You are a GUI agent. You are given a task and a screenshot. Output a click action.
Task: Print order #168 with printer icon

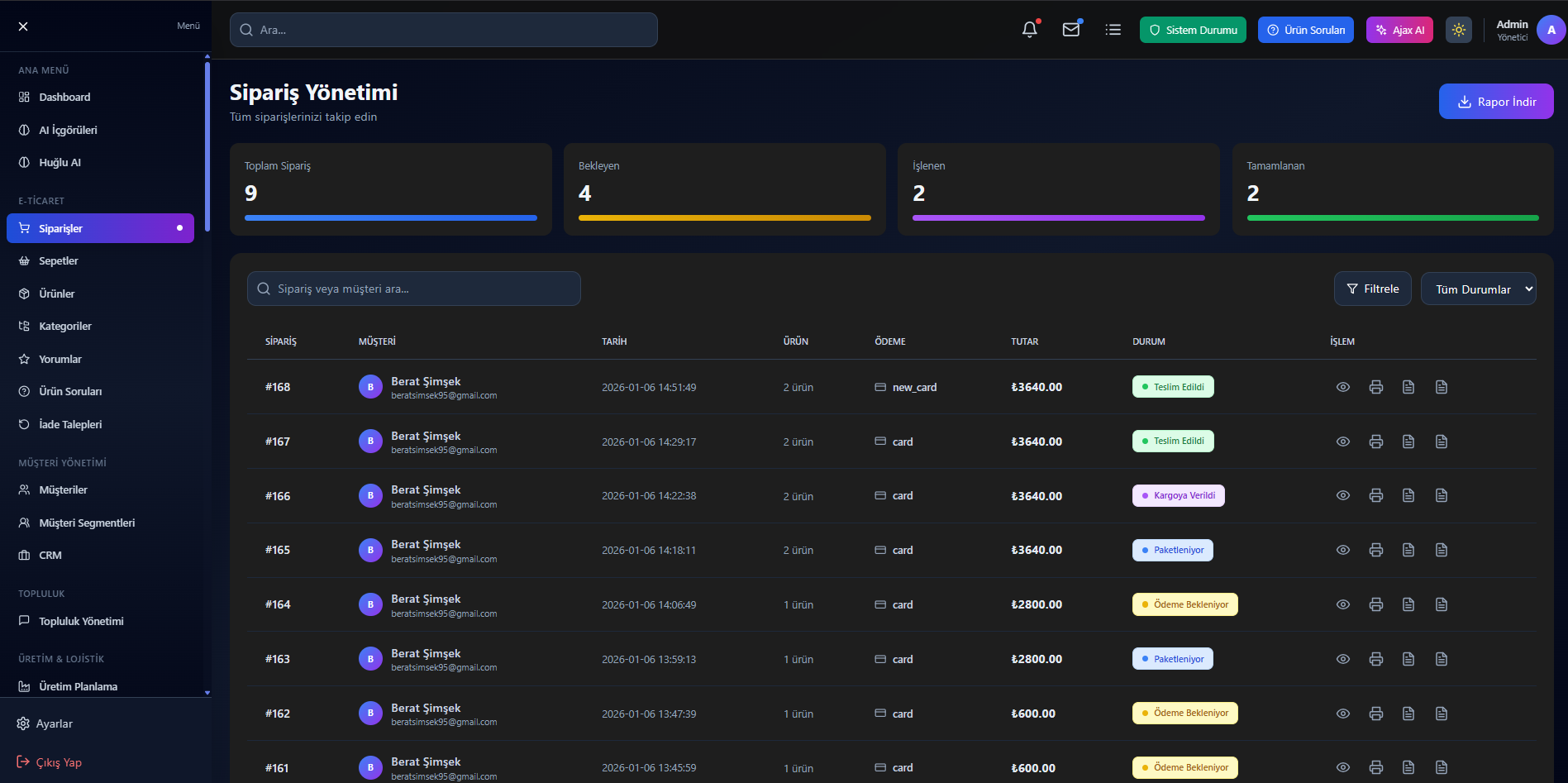1376,387
